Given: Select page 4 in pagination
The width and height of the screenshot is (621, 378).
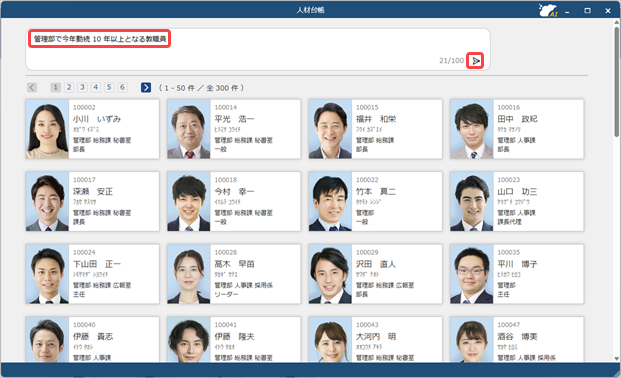Looking at the screenshot, I should [96, 87].
